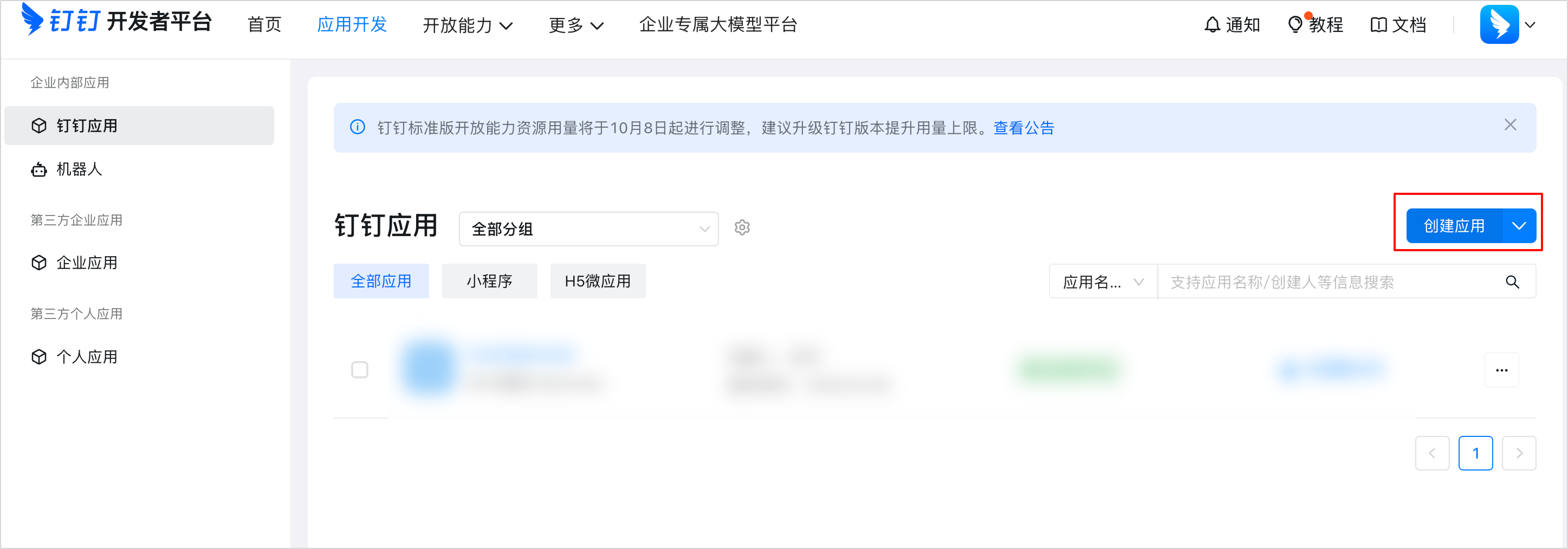Open the 查看公告 announcement link
This screenshot has height=549, width=1568.
click(x=1024, y=128)
